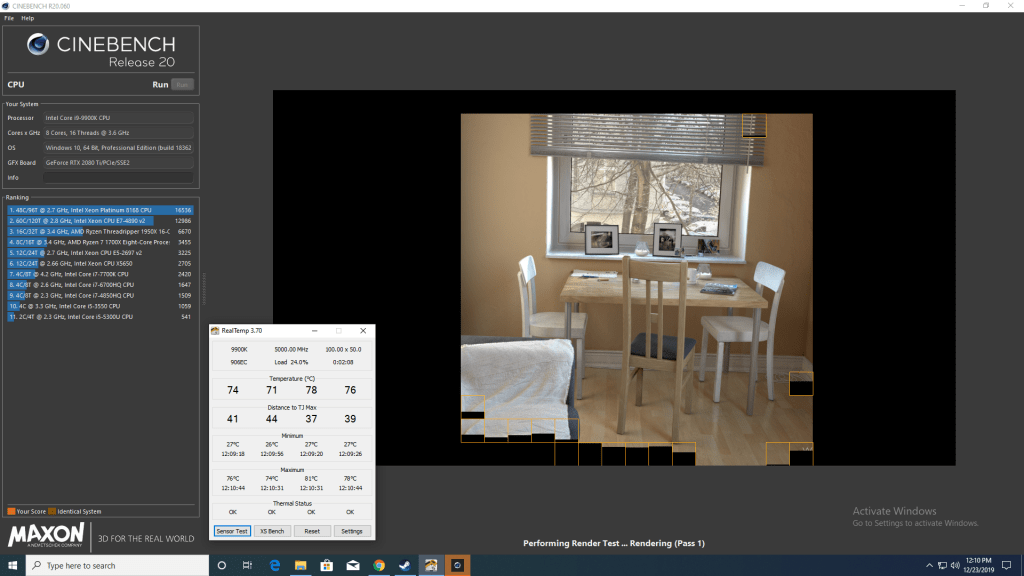Click the Info input field
Image resolution: width=1024 pixels, height=576 pixels.
click(118, 178)
